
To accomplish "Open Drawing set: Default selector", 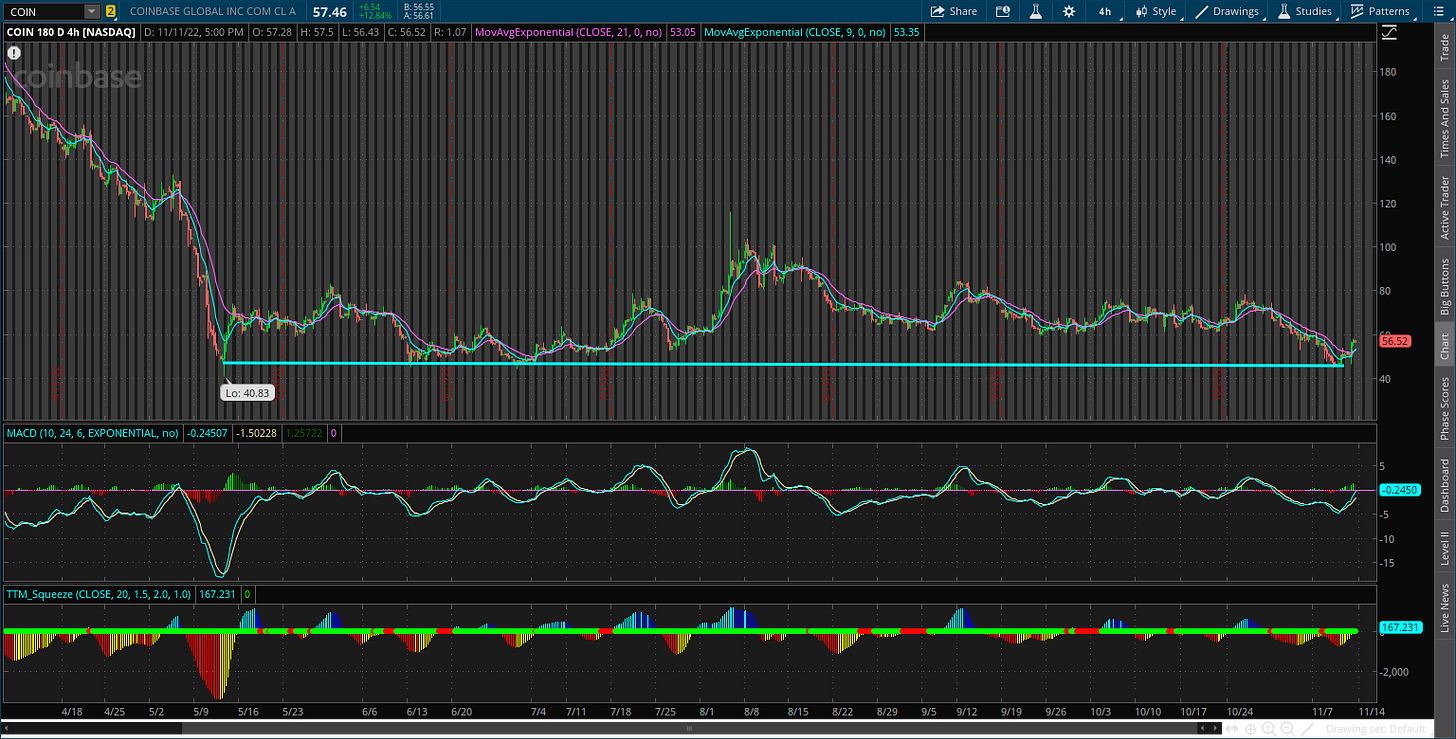I will 1375,729.
